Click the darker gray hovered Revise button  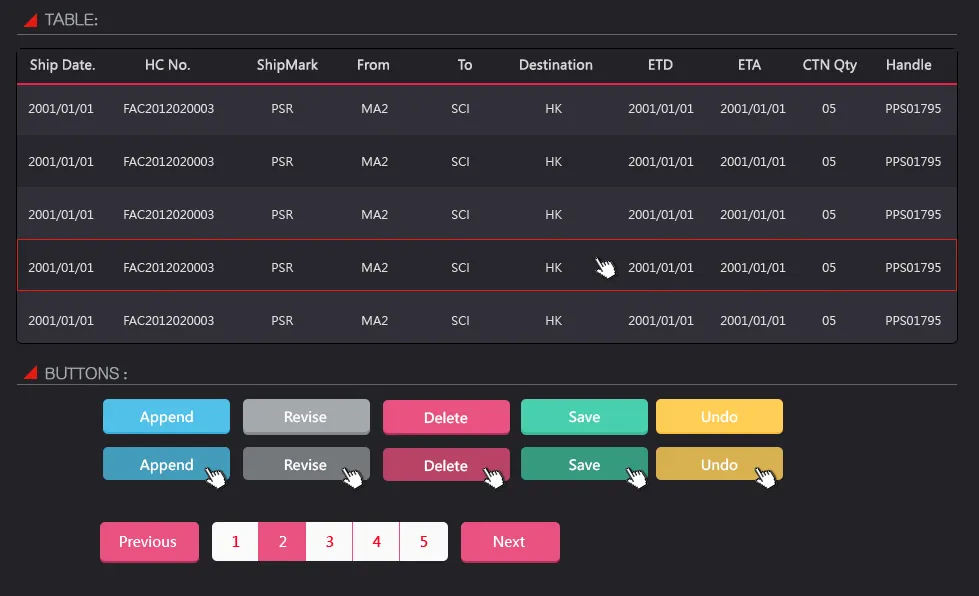pyautogui.click(x=306, y=464)
